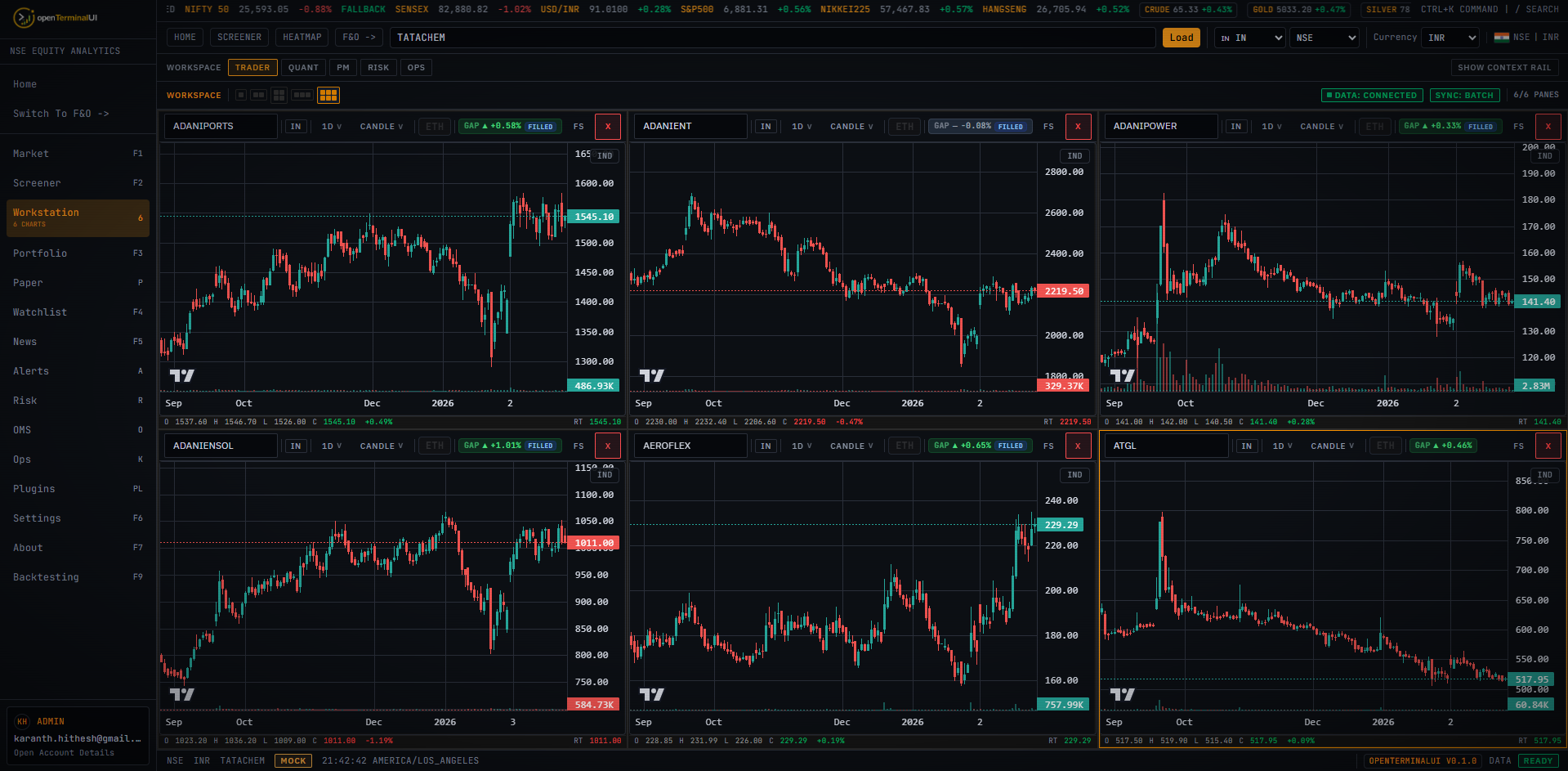Select the four-pane grid layout icon
The height and width of the screenshot is (771, 1568).
point(279,95)
